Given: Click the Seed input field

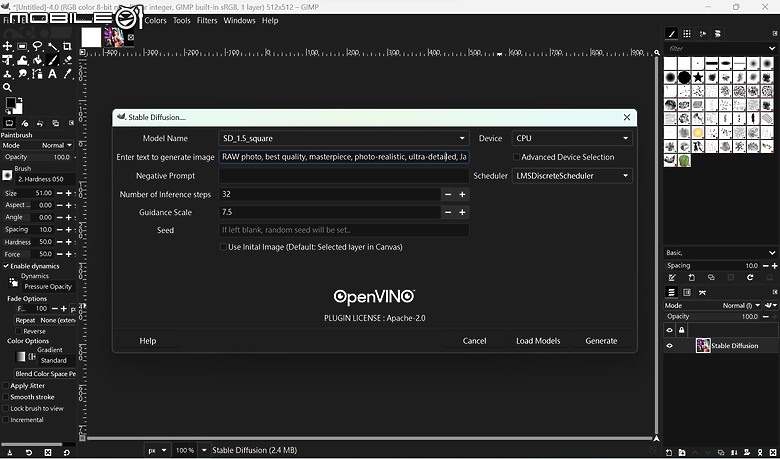Looking at the screenshot, I should pos(344,230).
